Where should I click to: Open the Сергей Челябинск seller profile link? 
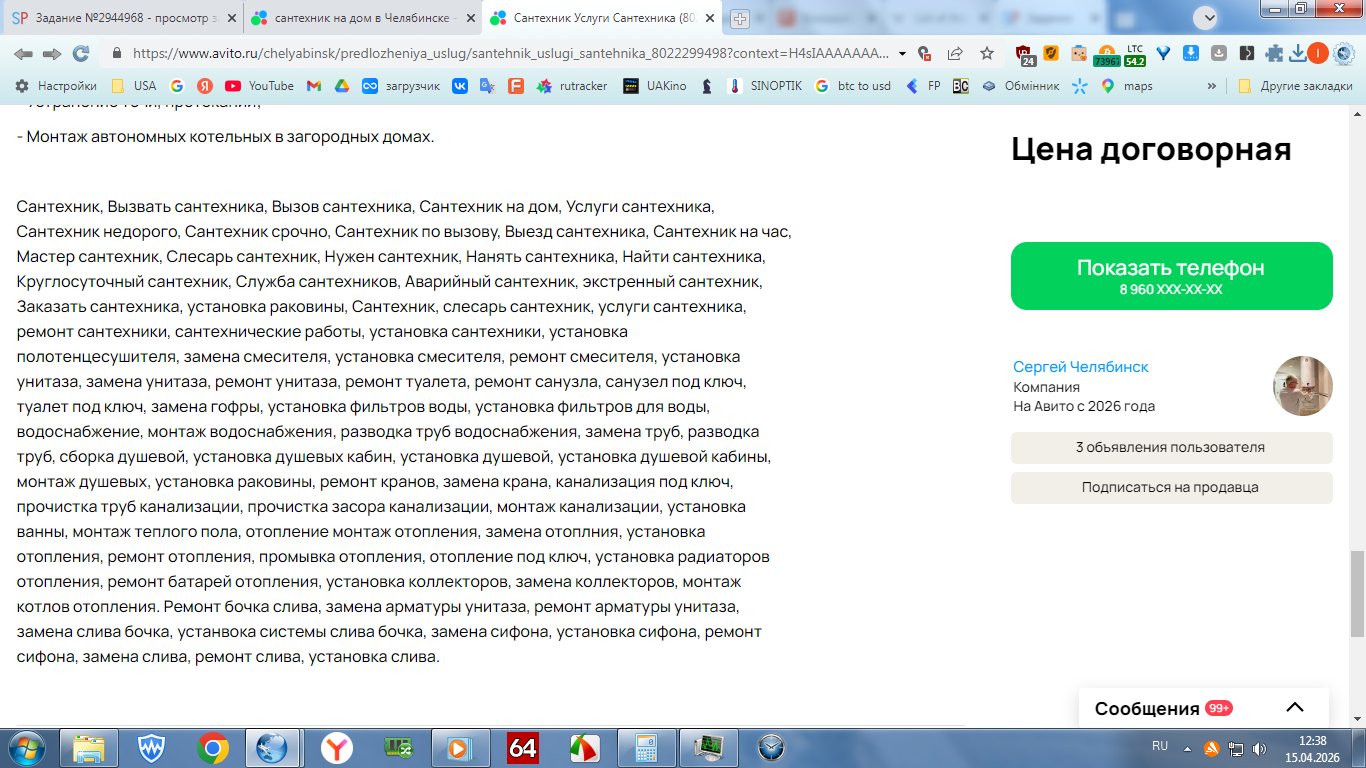[x=1081, y=367]
